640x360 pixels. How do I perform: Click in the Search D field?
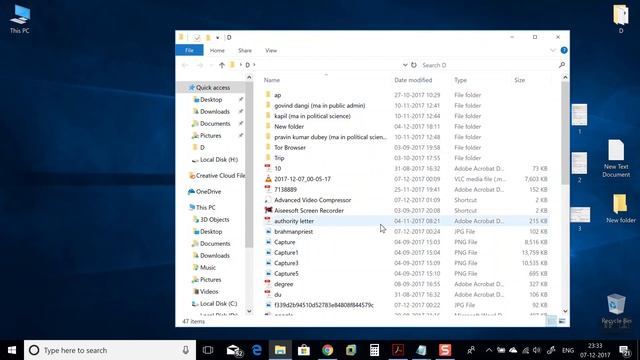coord(488,65)
